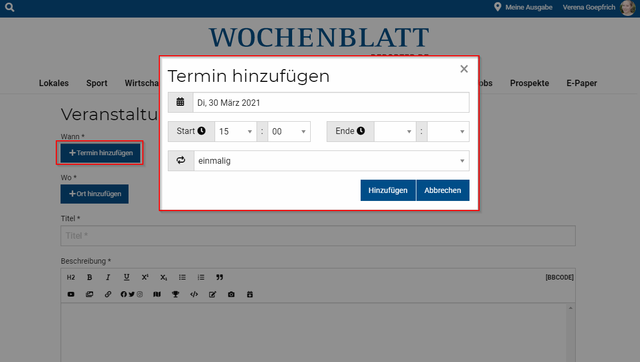Click the Meine Ausgabe location pin icon
Screen dimensions: 640x362
[x=497, y=7]
